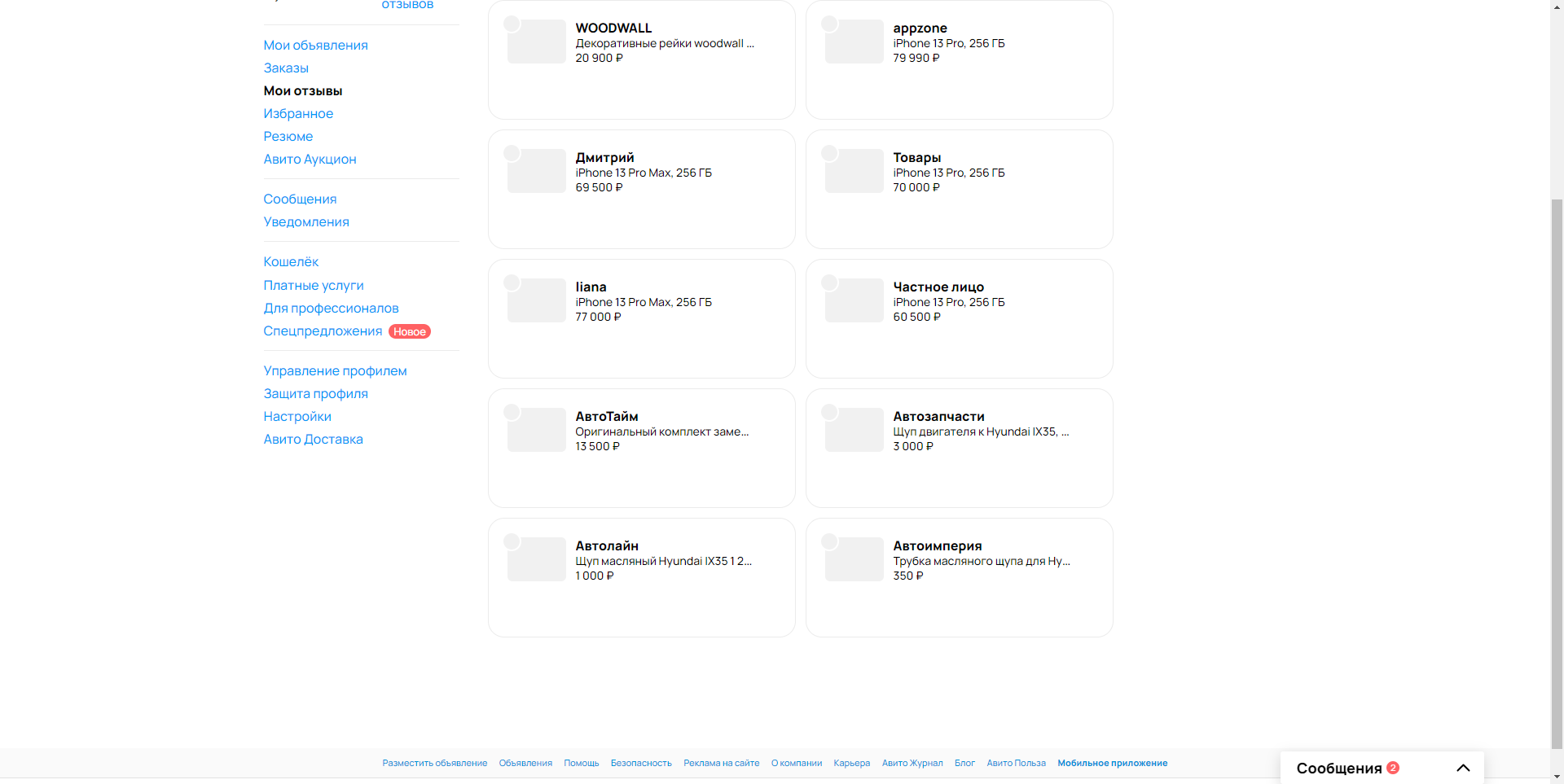
Task: Open Авито Аукцион link
Action: (x=310, y=159)
